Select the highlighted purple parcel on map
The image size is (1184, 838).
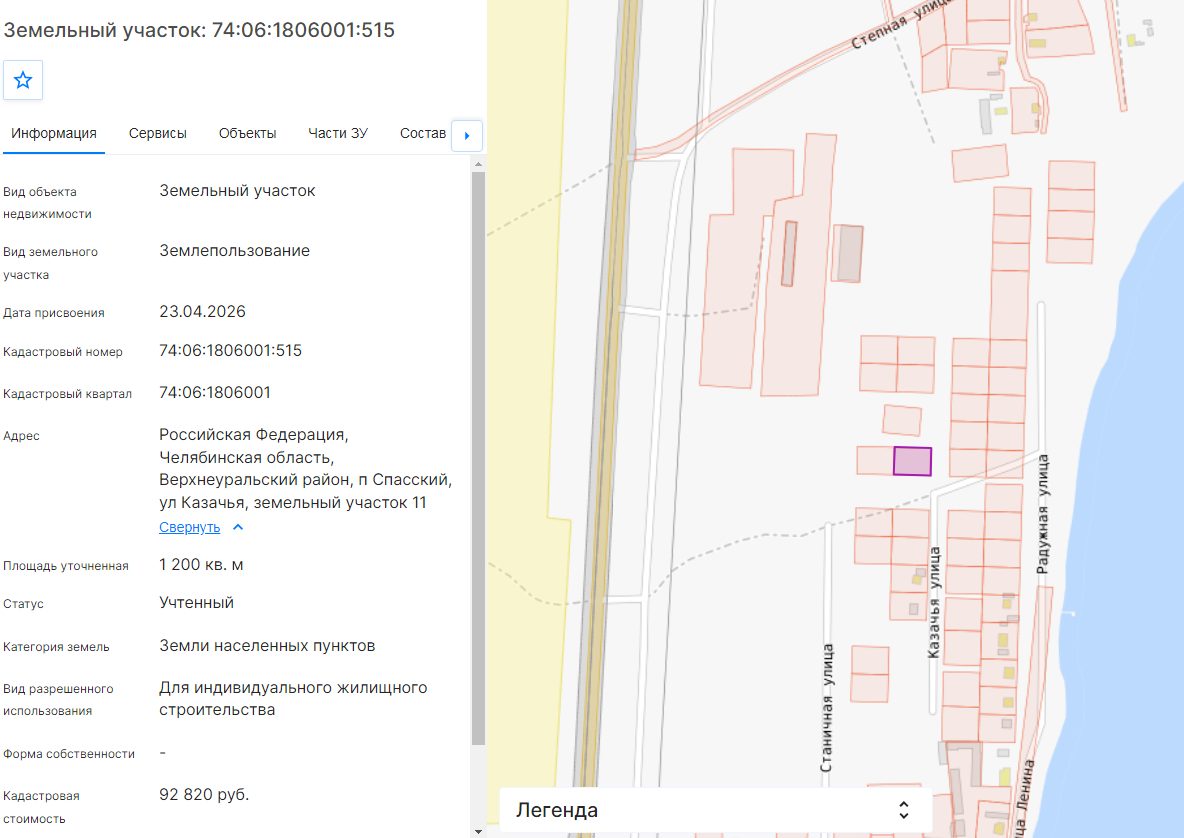coord(912,461)
